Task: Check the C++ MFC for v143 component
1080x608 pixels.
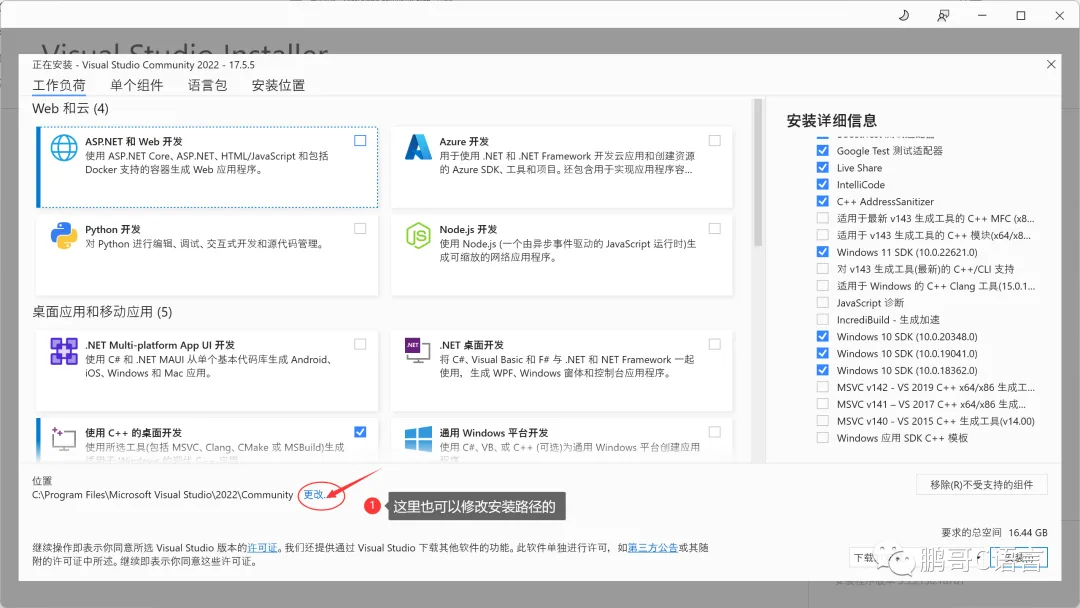Action: [822, 218]
